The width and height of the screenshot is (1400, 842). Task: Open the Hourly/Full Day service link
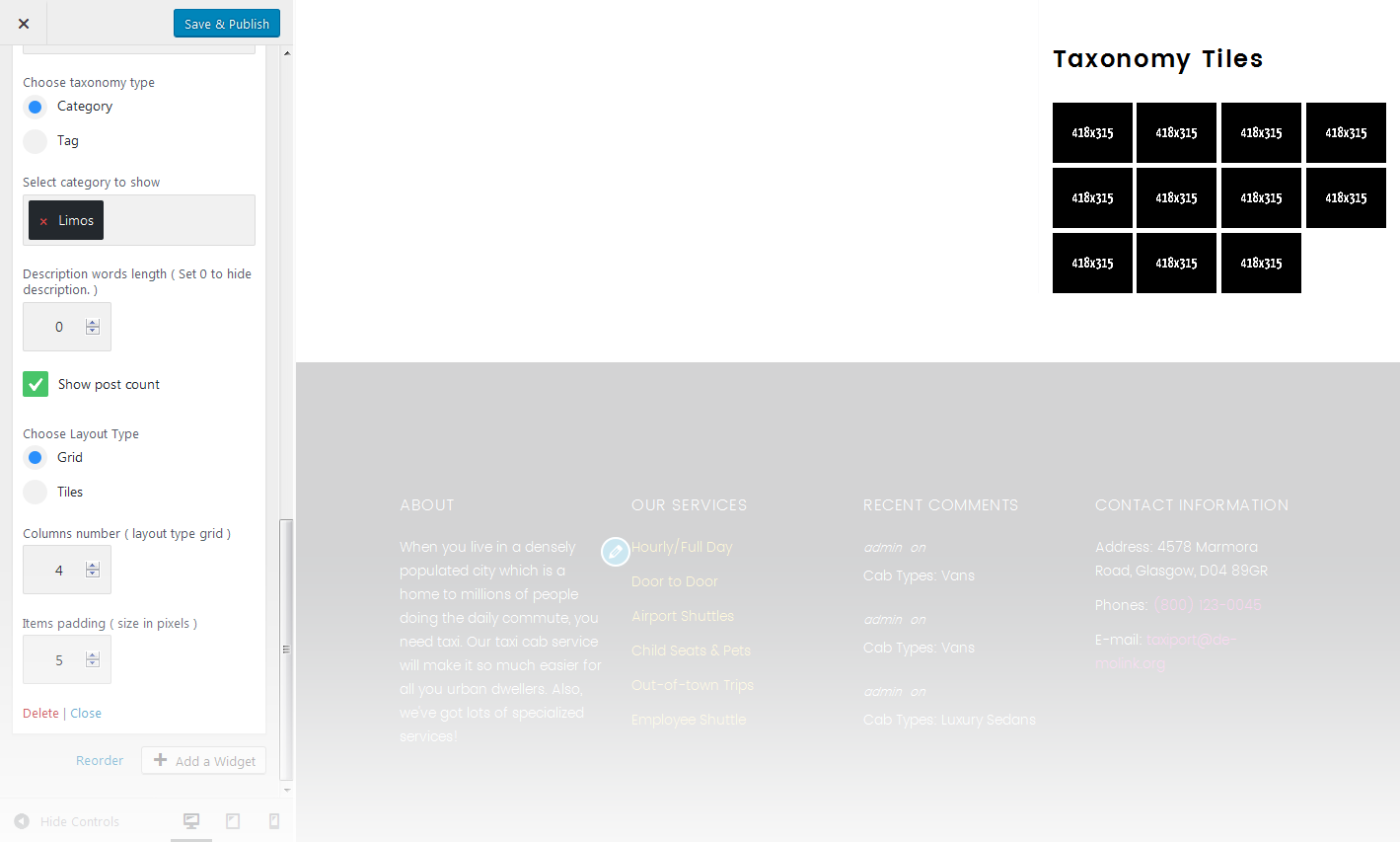[x=682, y=546]
